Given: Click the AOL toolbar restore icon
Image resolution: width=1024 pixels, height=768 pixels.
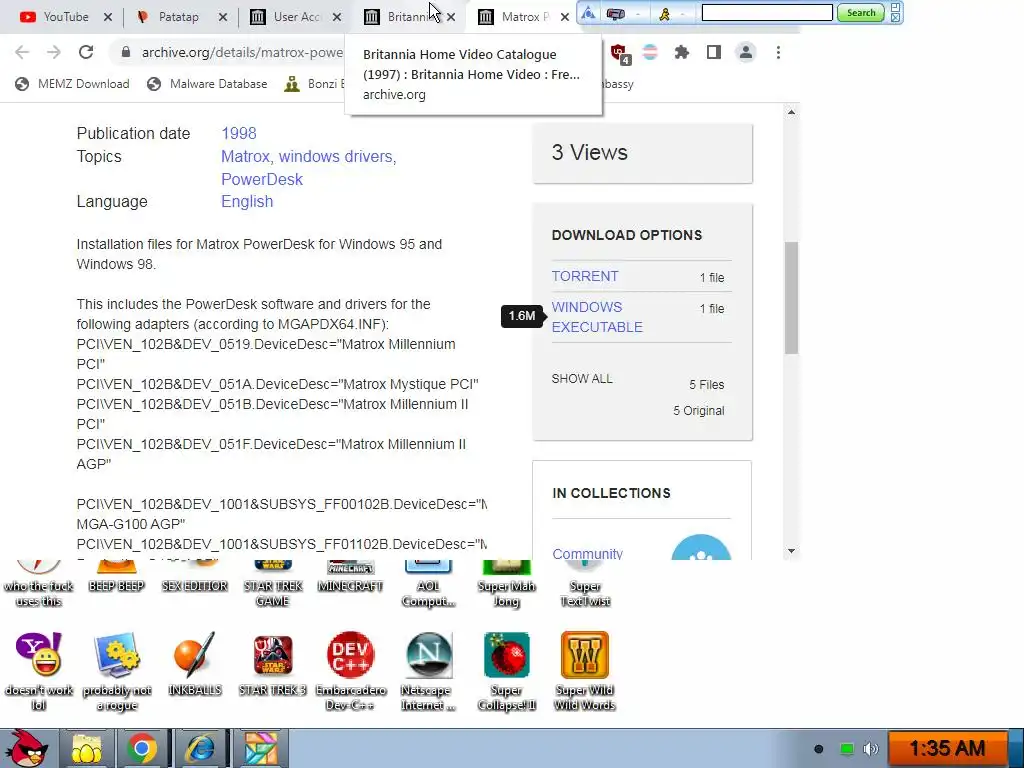Looking at the screenshot, I should [x=896, y=7].
